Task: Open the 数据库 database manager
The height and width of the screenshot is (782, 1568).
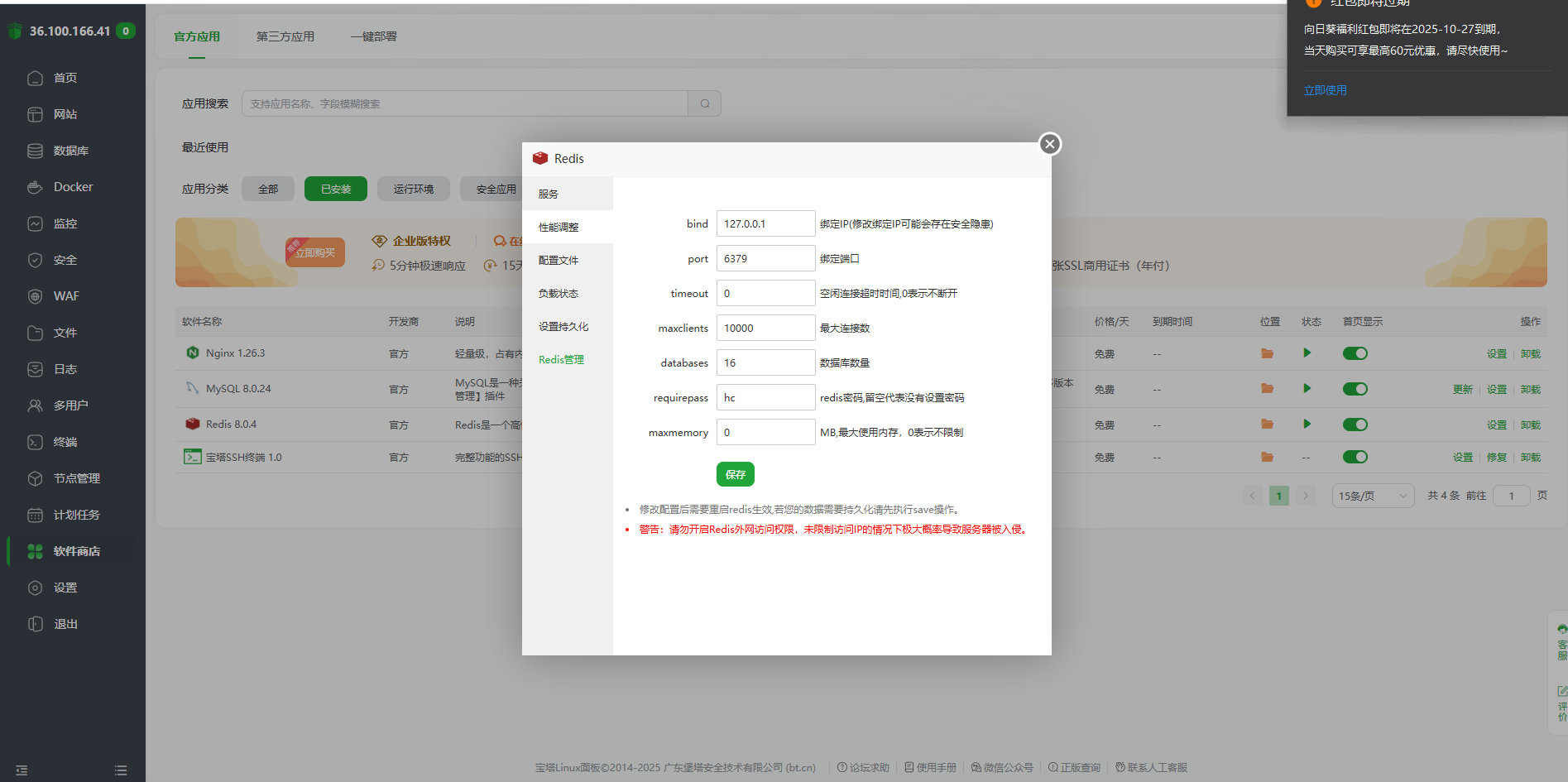Action: click(67, 150)
